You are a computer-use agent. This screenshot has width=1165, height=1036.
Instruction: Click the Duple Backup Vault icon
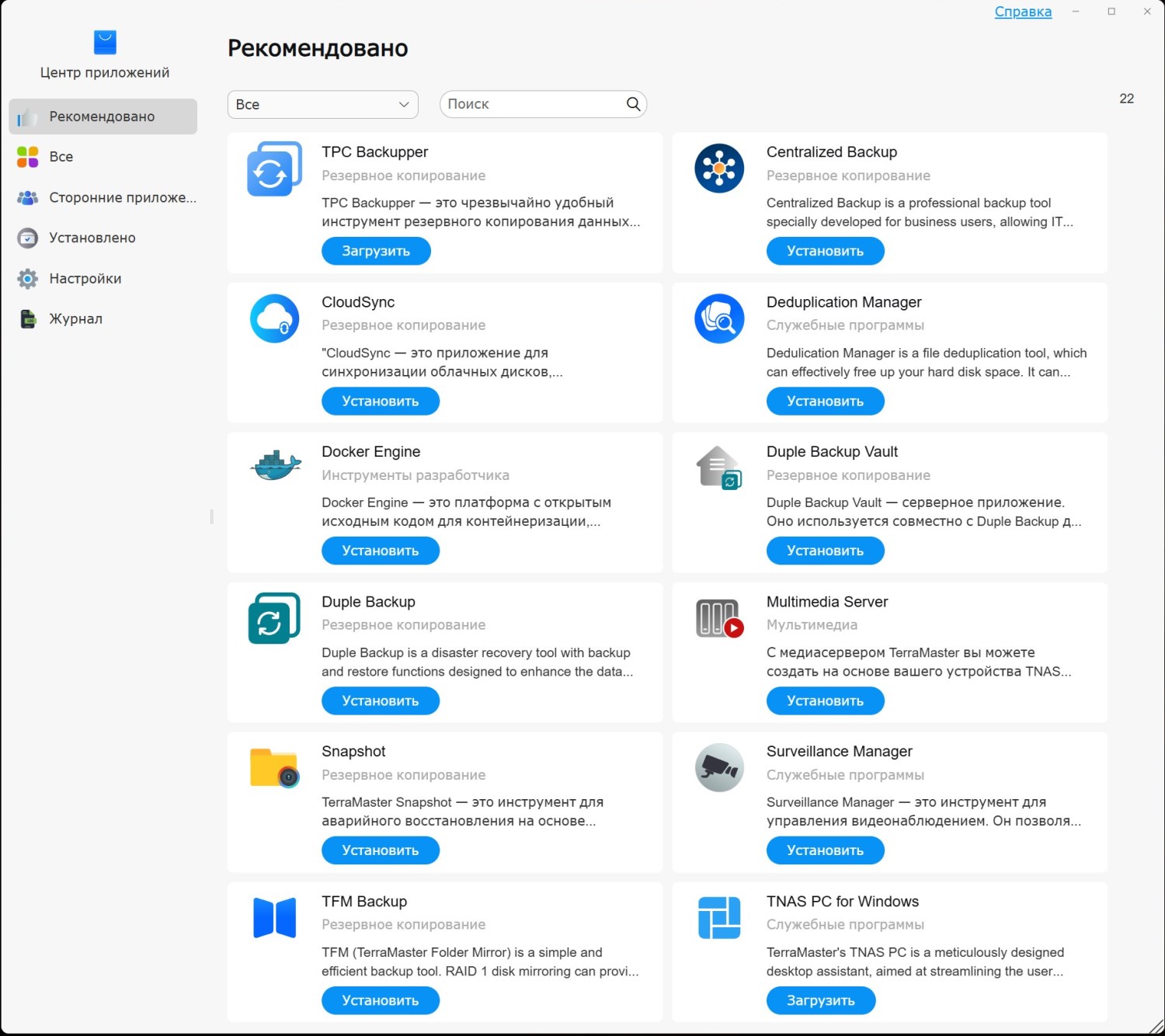[719, 468]
